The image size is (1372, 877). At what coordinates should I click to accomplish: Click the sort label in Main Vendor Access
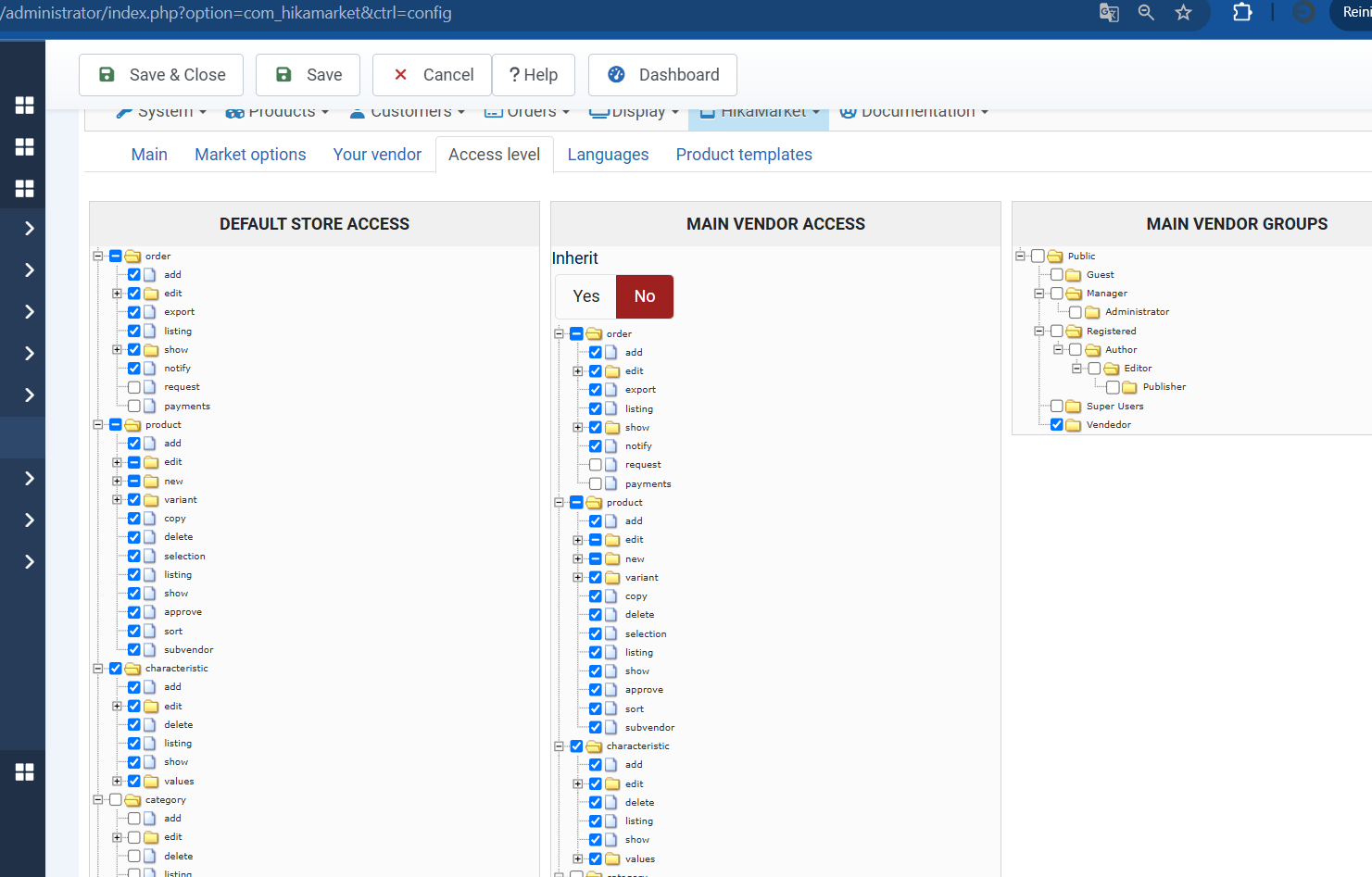point(635,709)
